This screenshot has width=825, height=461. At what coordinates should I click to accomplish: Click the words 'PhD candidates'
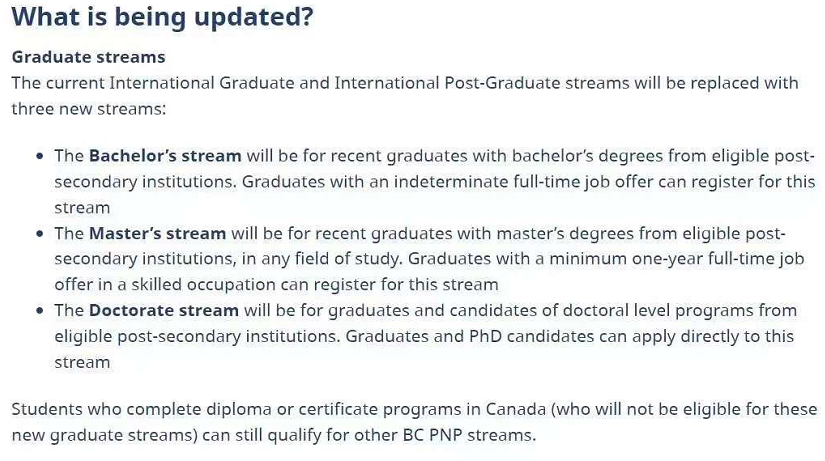[531, 336]
